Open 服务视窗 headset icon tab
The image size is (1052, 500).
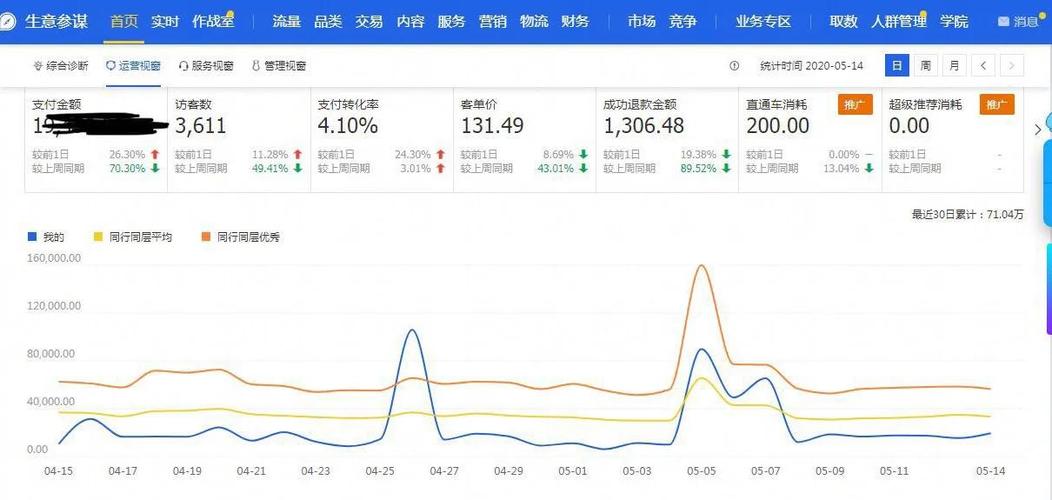(183, 66)
